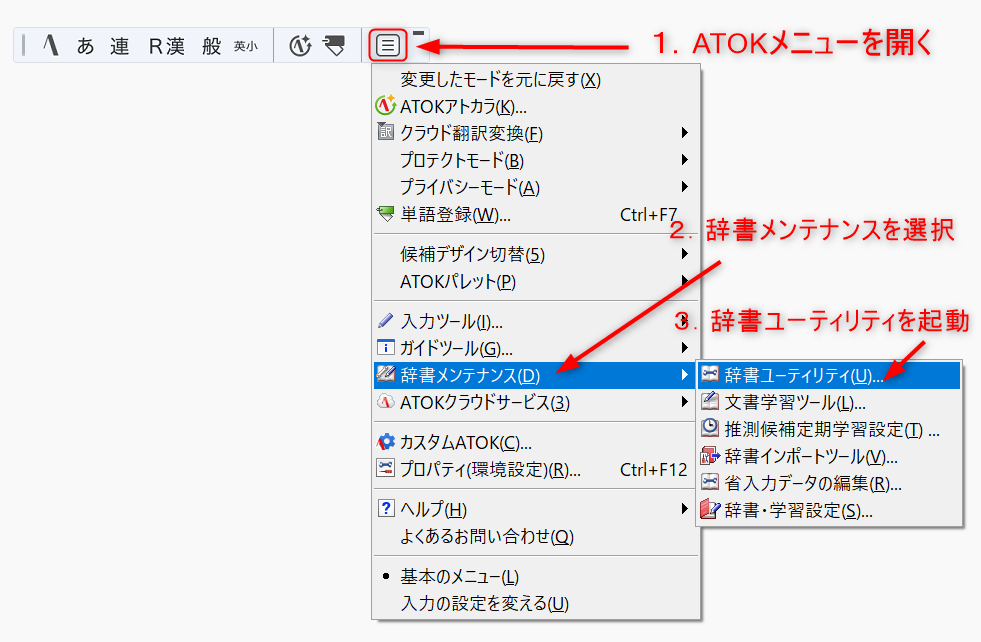This screenshot has height=642, width=981.
Task: Click the 辞書インポートツール icon
Action: [709, 456]
